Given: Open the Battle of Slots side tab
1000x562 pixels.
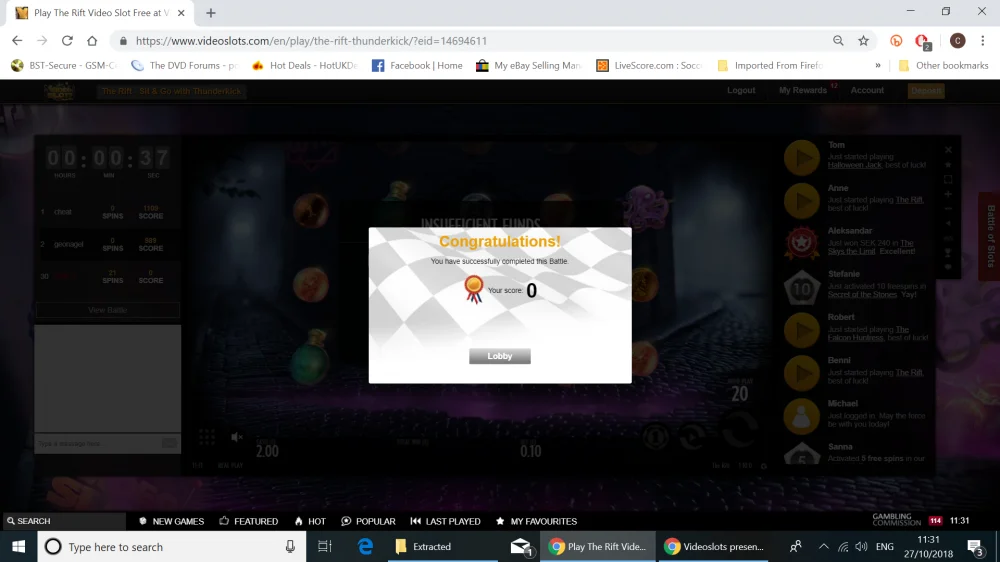Looking at the screenshot, I should coord(989,236).
